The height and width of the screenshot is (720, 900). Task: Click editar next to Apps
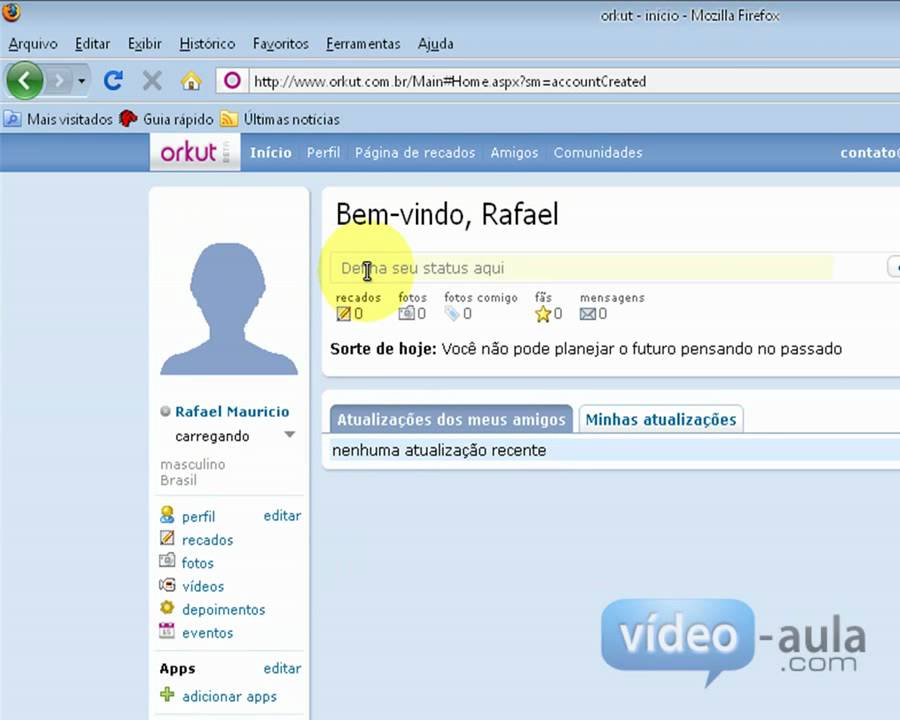click(282, 668)
